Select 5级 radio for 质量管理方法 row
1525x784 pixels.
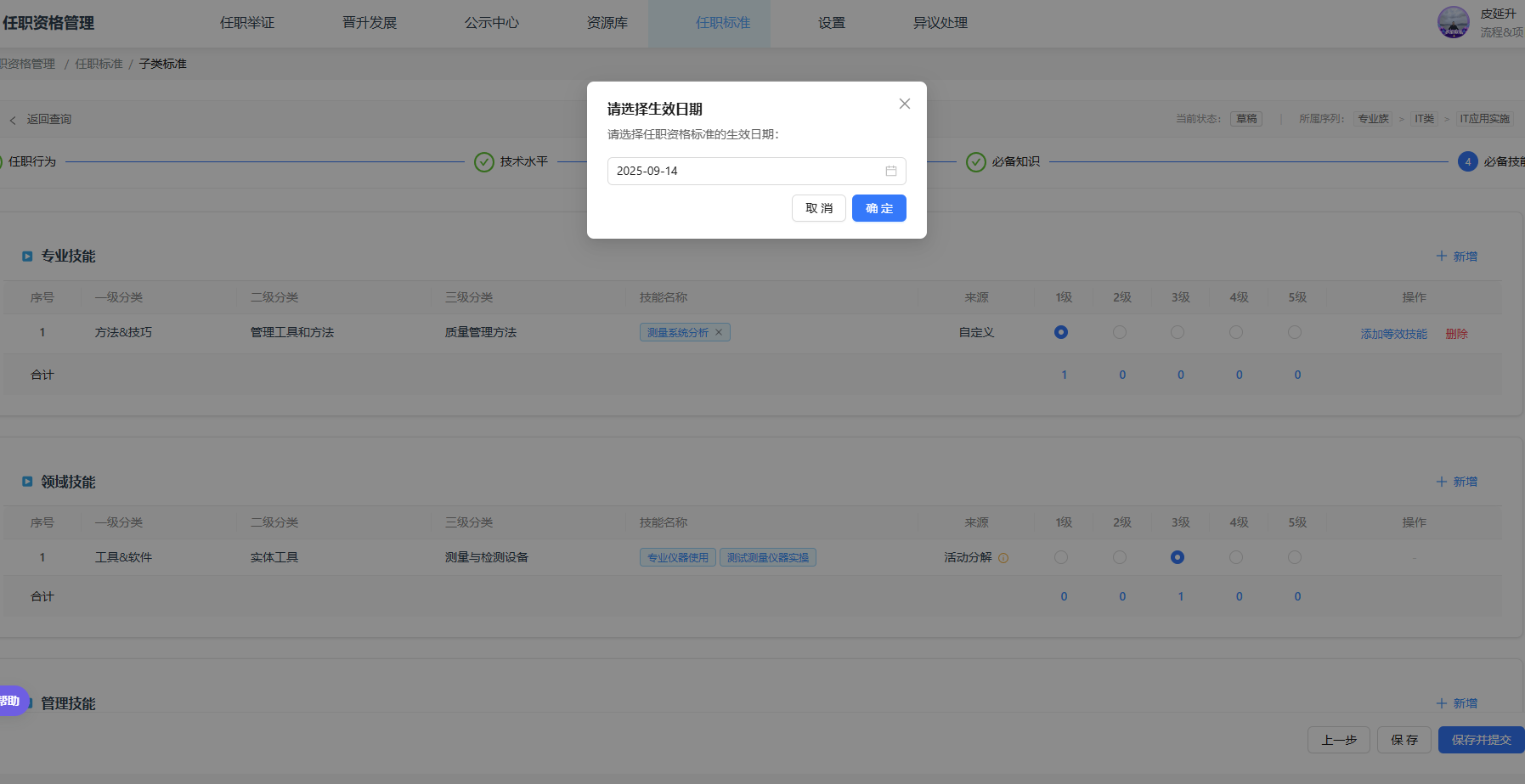tap(1295, 332)
